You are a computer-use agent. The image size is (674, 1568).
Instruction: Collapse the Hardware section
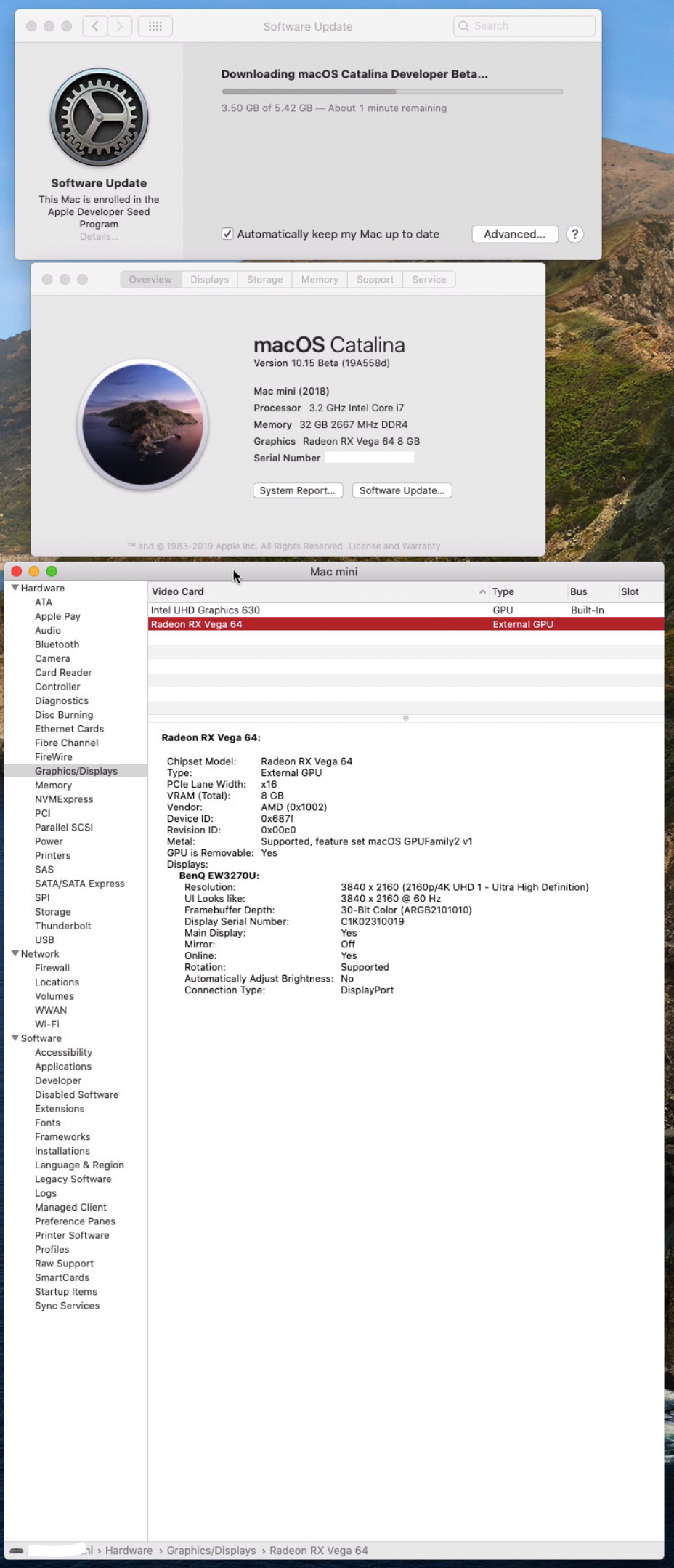pyautogui.click(x=15, y=588)
